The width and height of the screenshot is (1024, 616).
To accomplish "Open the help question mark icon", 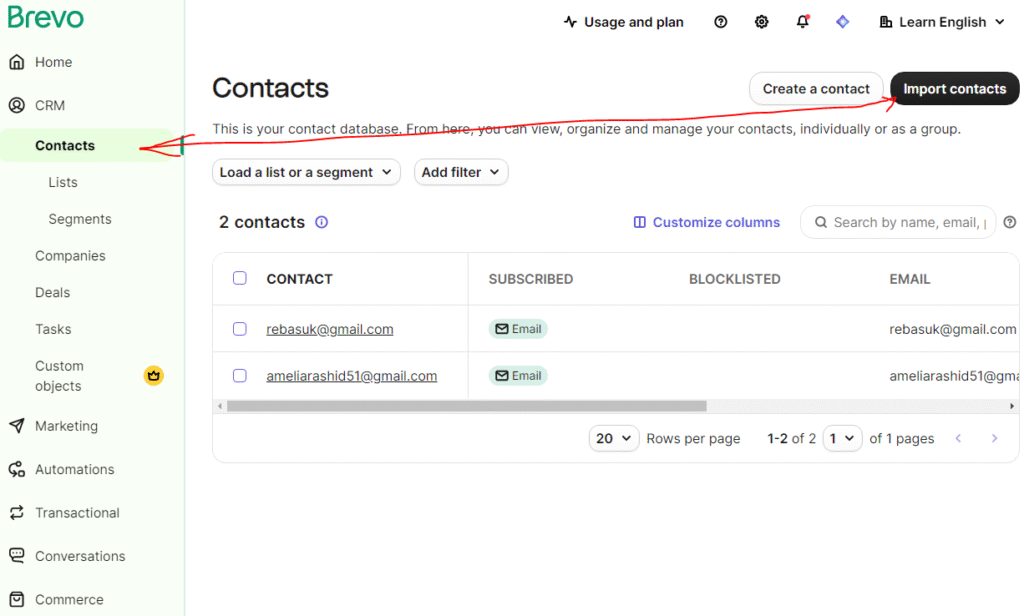I will pos(721,22).
